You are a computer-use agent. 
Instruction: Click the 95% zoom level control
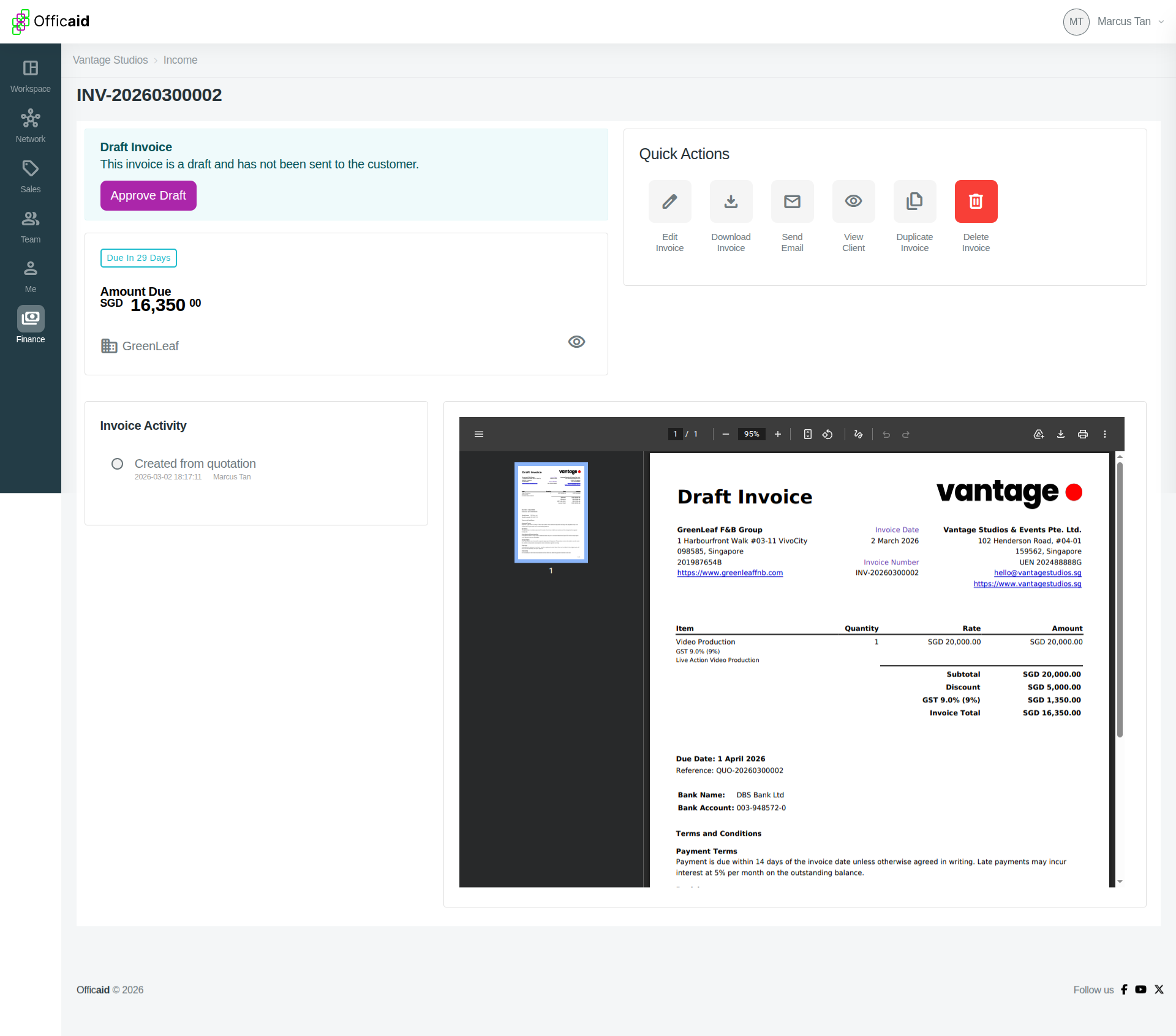click(752, 434)
